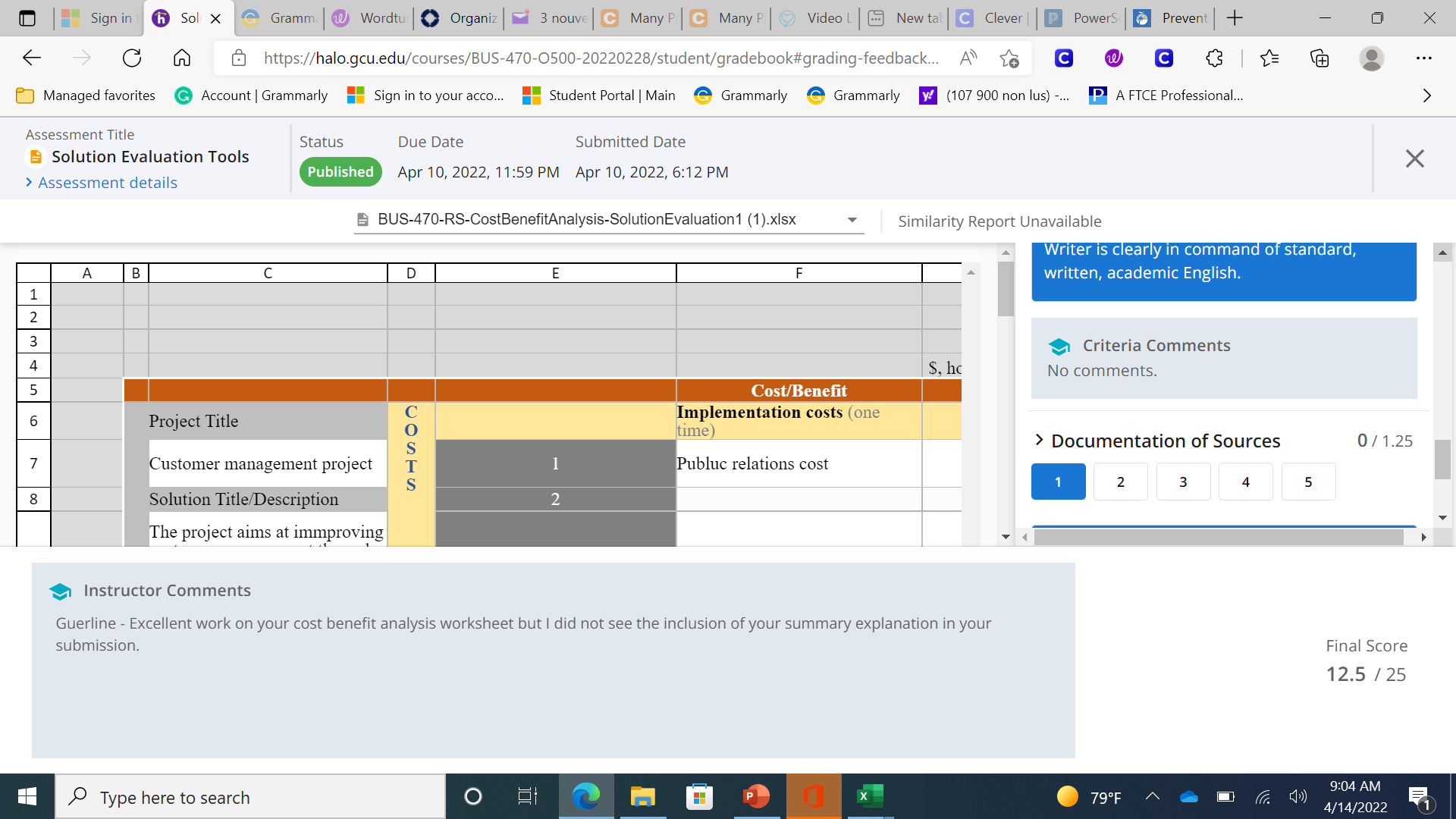The width and height of the screenshot is (1456, 819).
Task: Click Type here to search box
Action: (250, 797)
